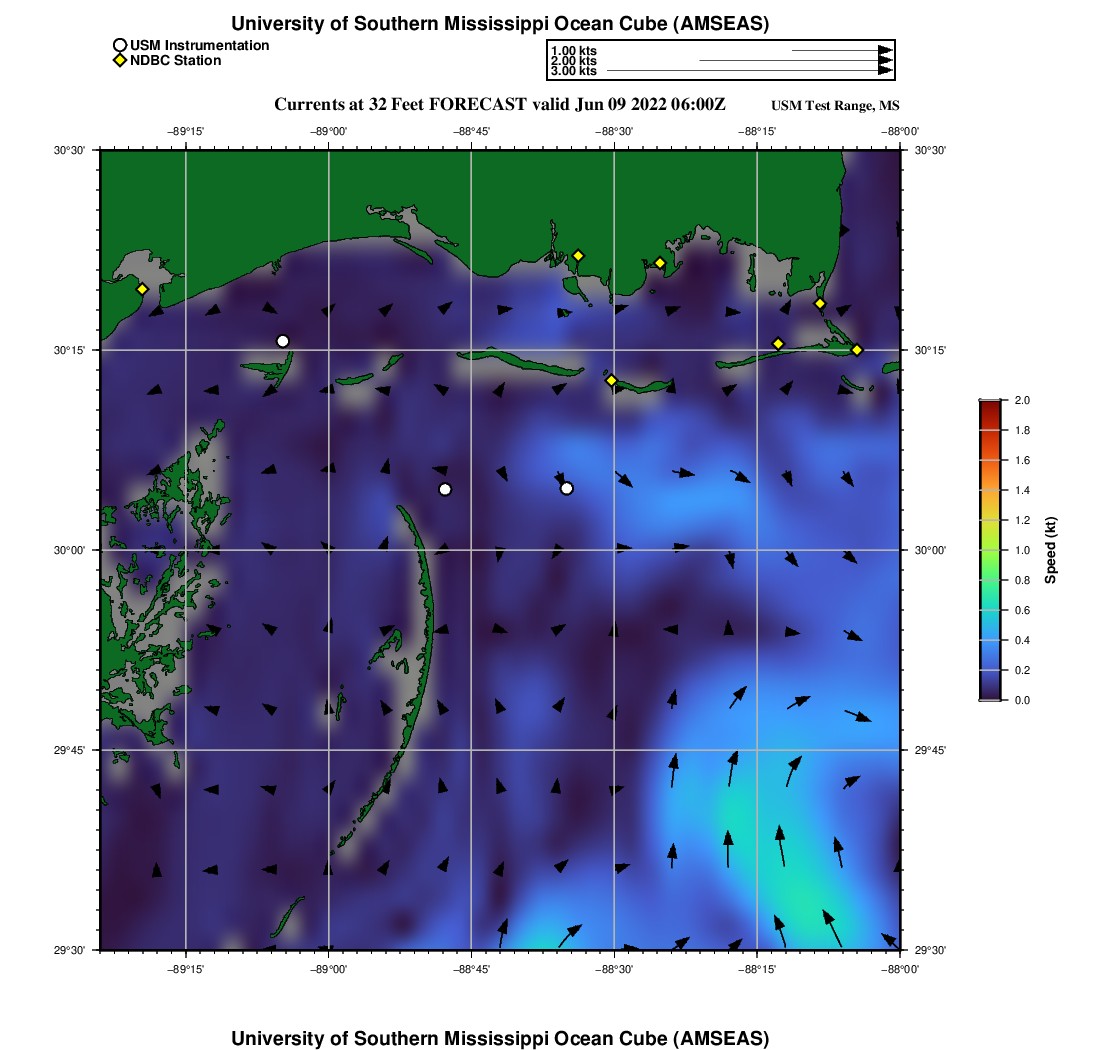
Task: Pick the easternmost white USM instrumentation circle
Action: [567, 488]
